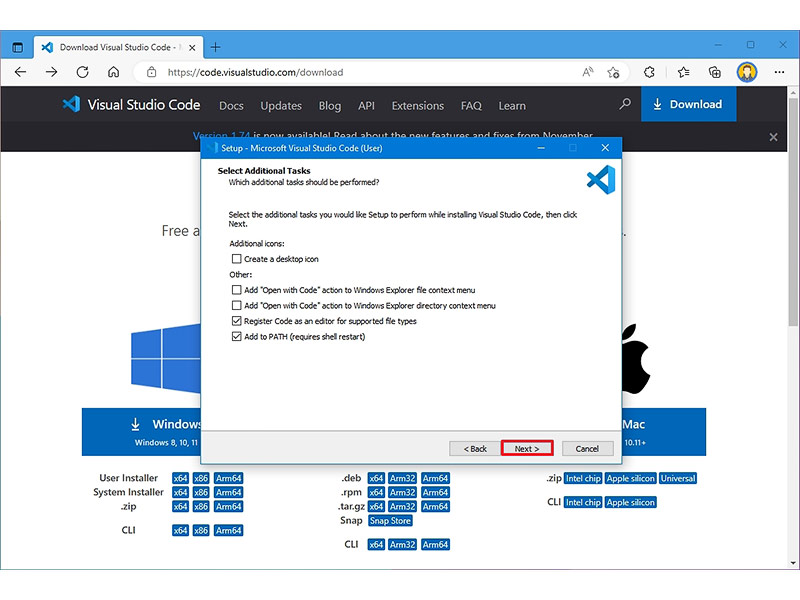Download Windows User Installer x64
The image size is (800, 600).
click(x=180, y=478)
